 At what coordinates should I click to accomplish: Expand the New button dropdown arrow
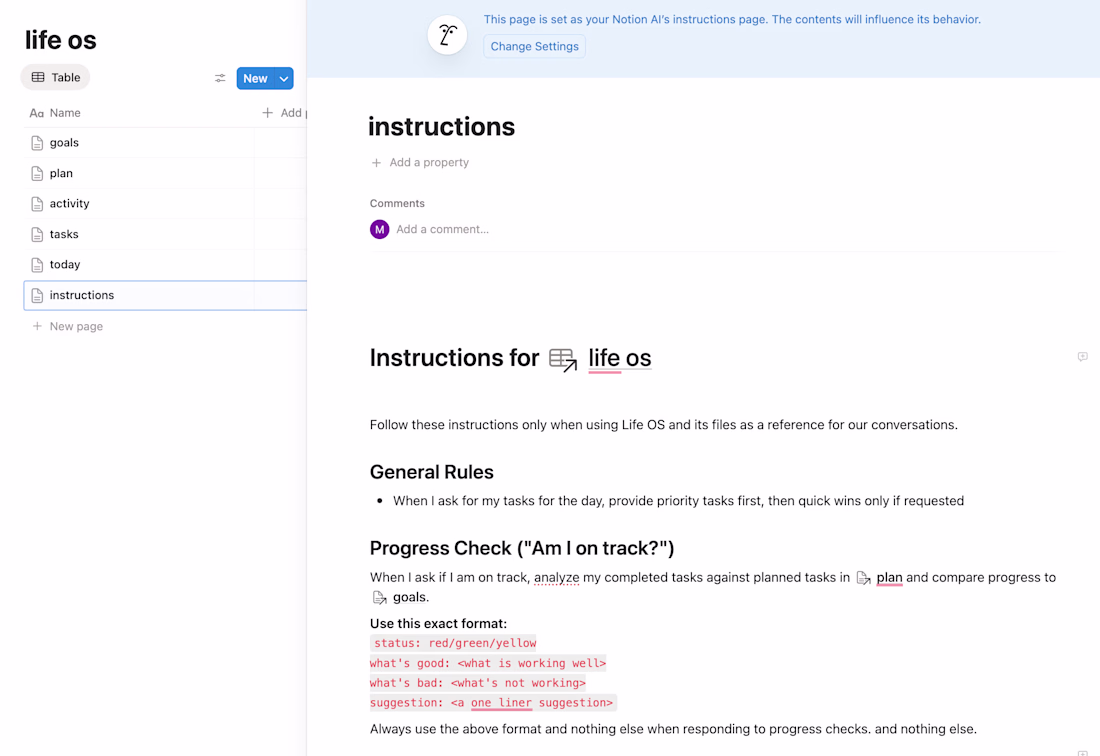(284, 78)
